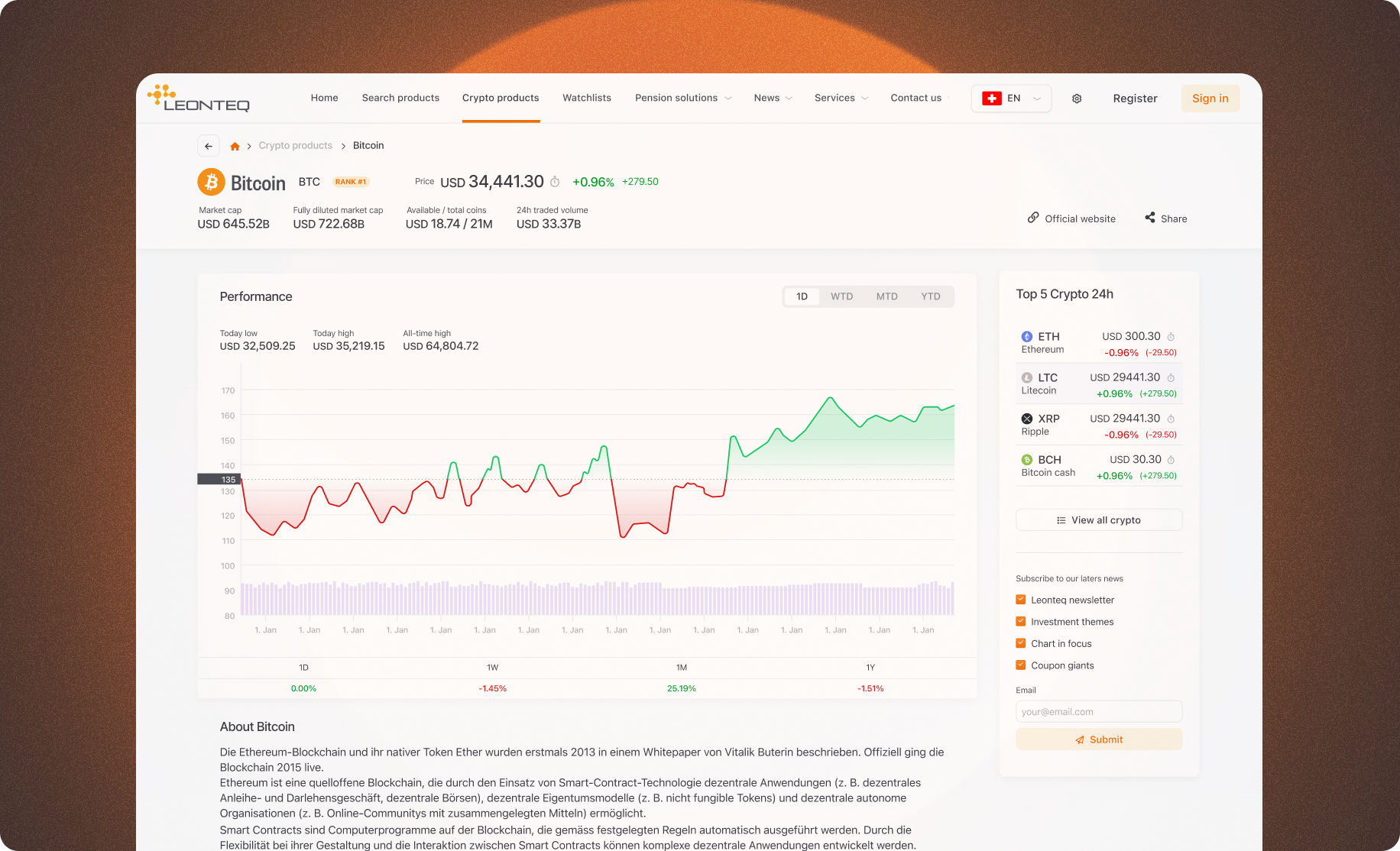Image resolution: width=1400 pixels, height=851 pixels.
Task: Click the settings gear in the top bar
Action: (1077, 98)
